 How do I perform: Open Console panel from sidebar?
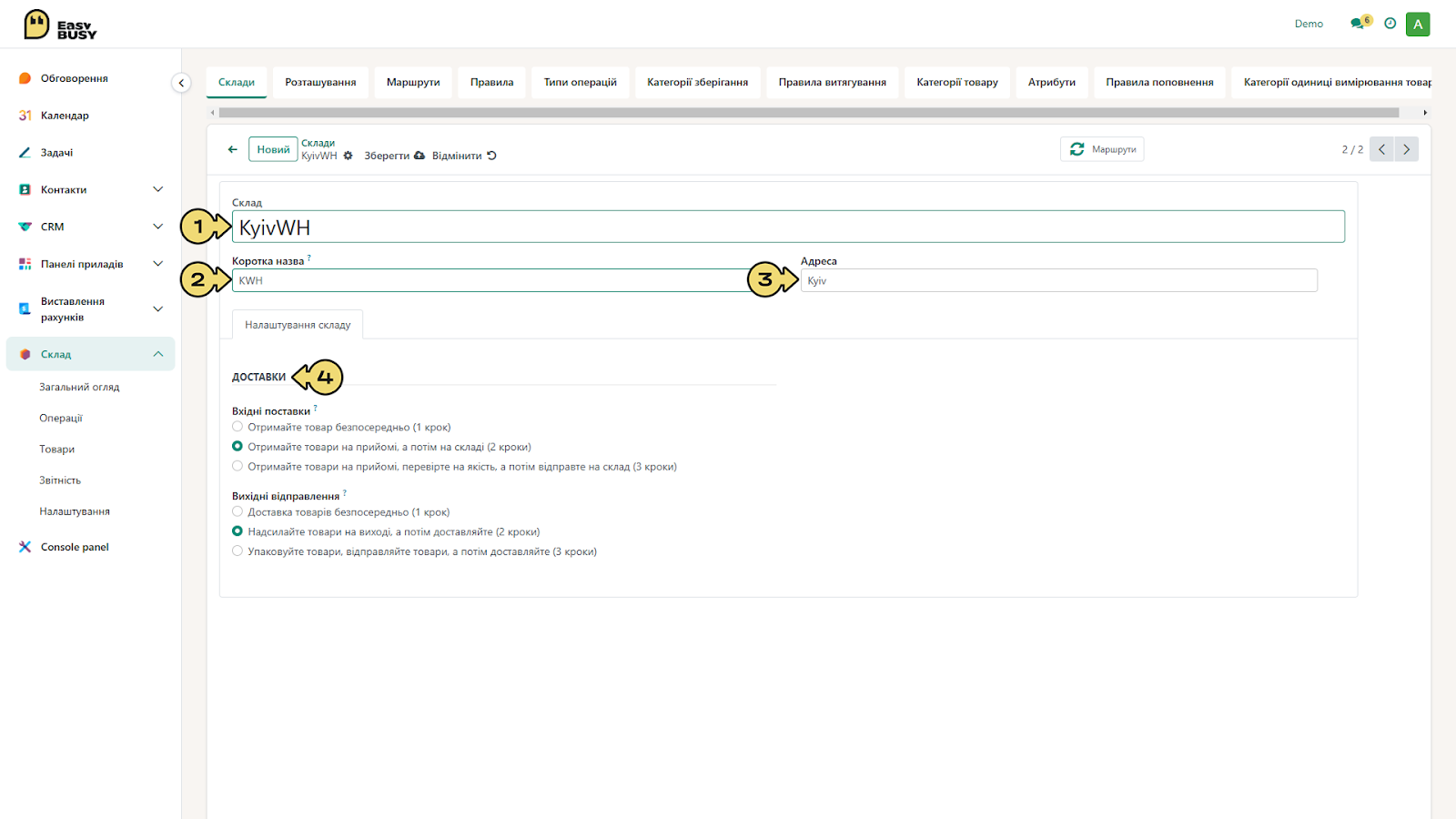(x=75, y=547)
